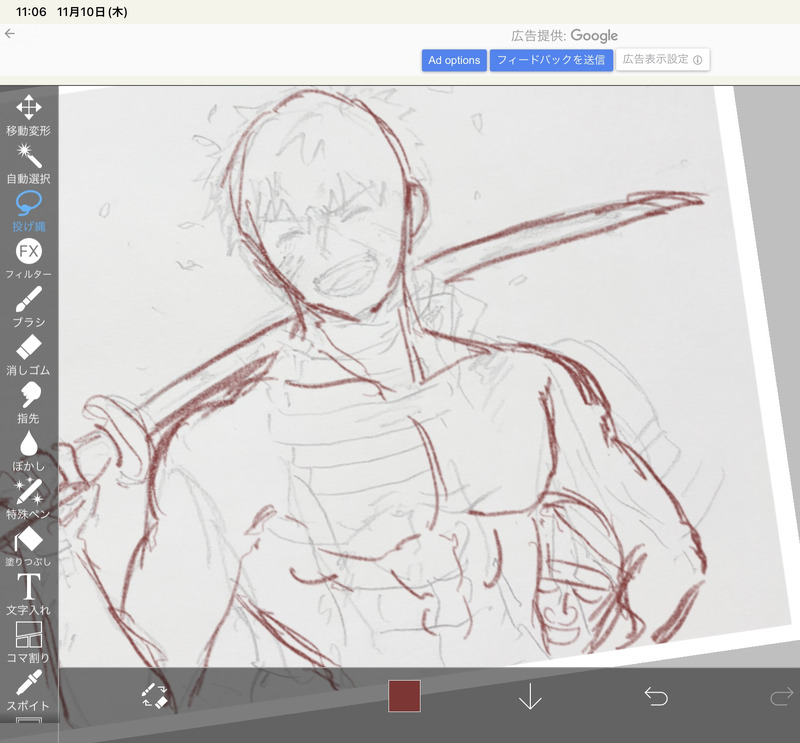Tap the down arrow in bottom bar
This screenshot has width=800, height=743.
point(530,696)
